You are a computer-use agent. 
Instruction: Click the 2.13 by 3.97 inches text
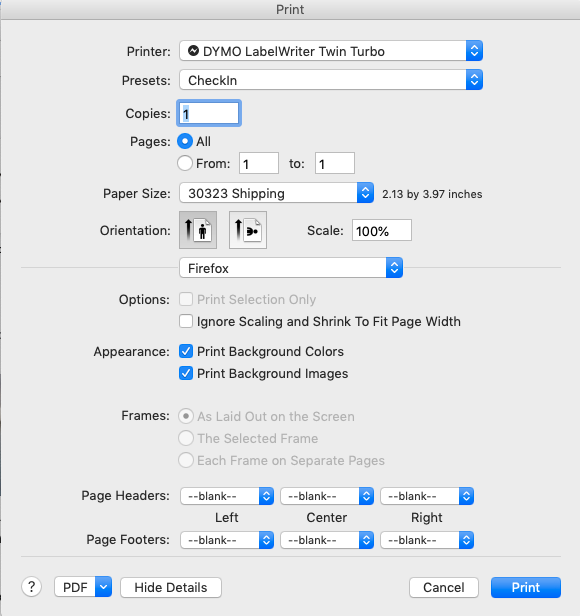[432, 194]
